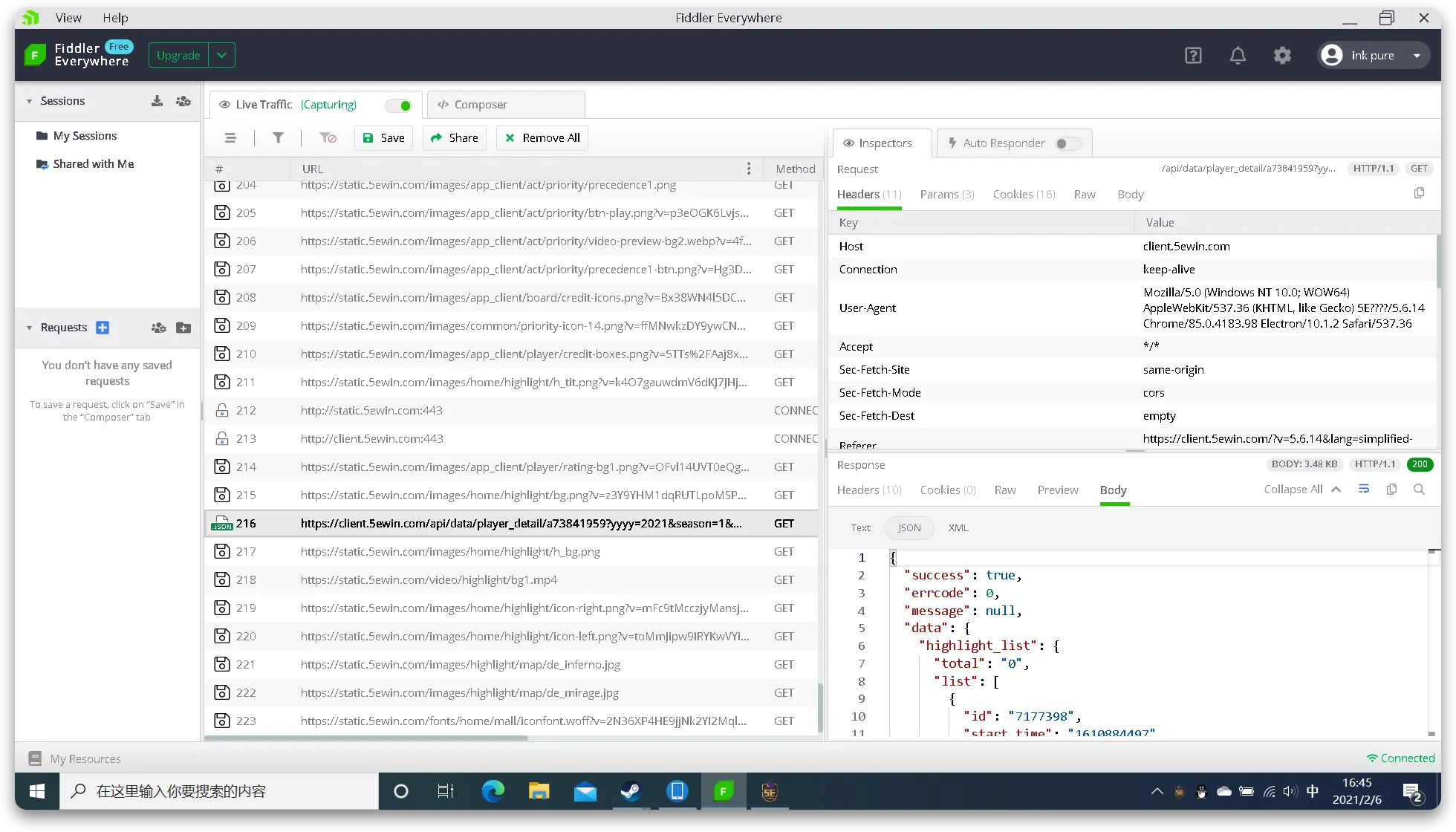This screenshot has height=832, width=1456.
Task: Select session 221 de_inferno.jpg row
Action: [x=511, y=665]
